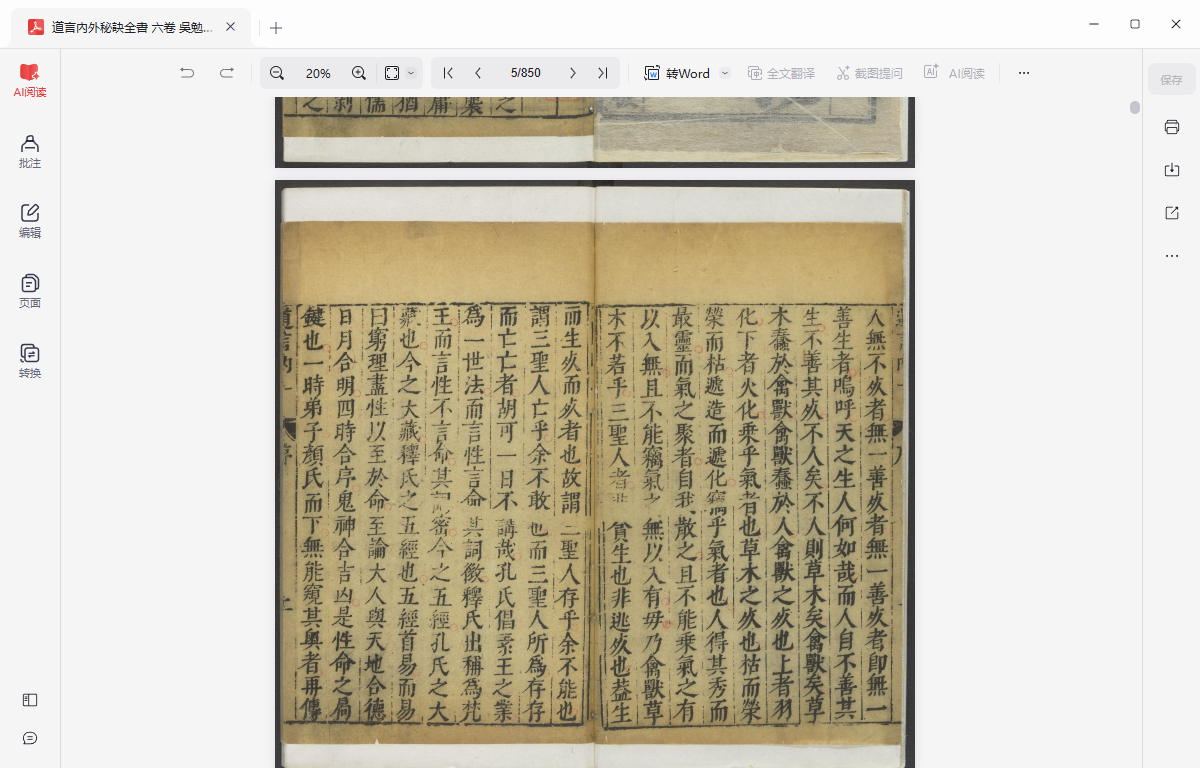Image resolution: width=1200 pixels, height=768 pixels.
Task: Expand the 转Word dropdown arrow
Action: pyautogui.click(x=725, y=73)
